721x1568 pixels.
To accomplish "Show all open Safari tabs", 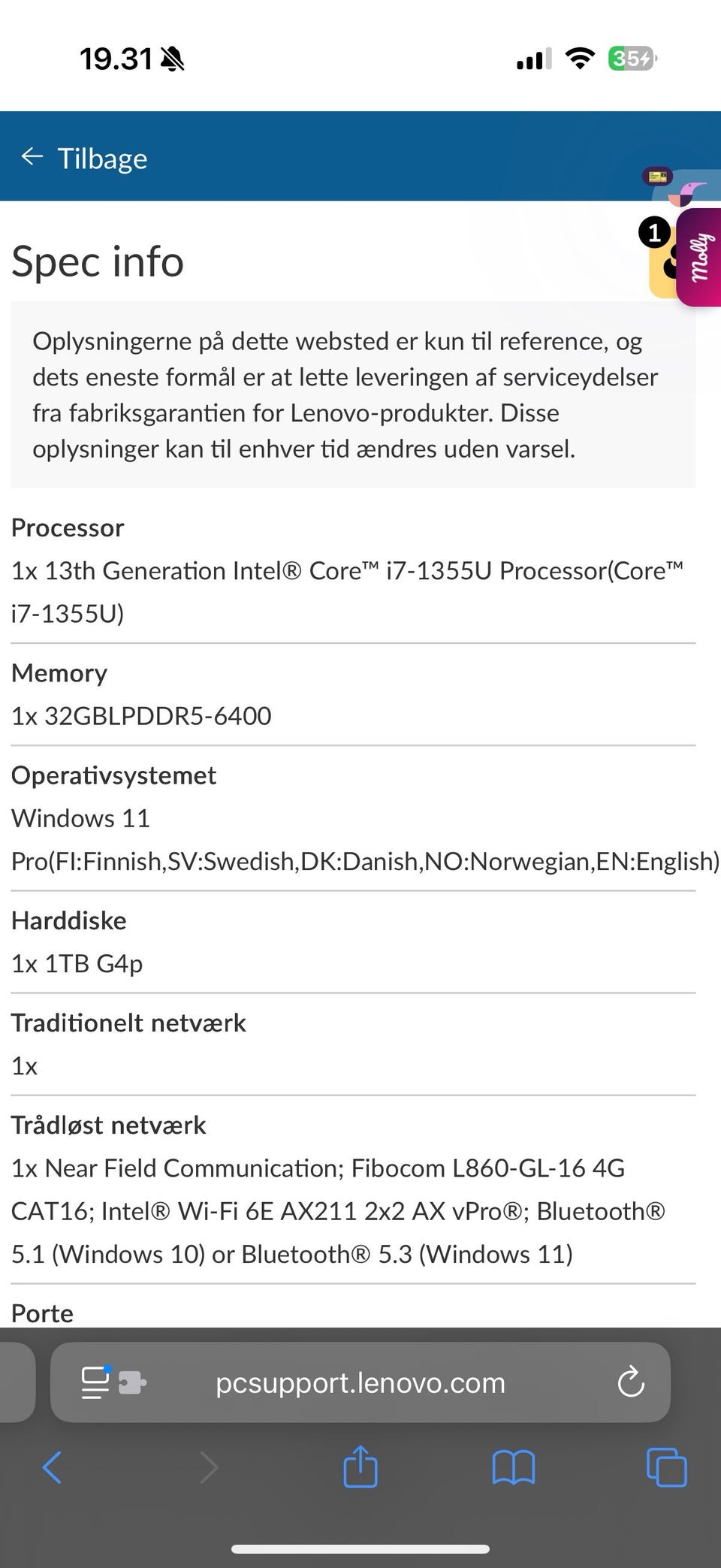I will click(666, 1467).
